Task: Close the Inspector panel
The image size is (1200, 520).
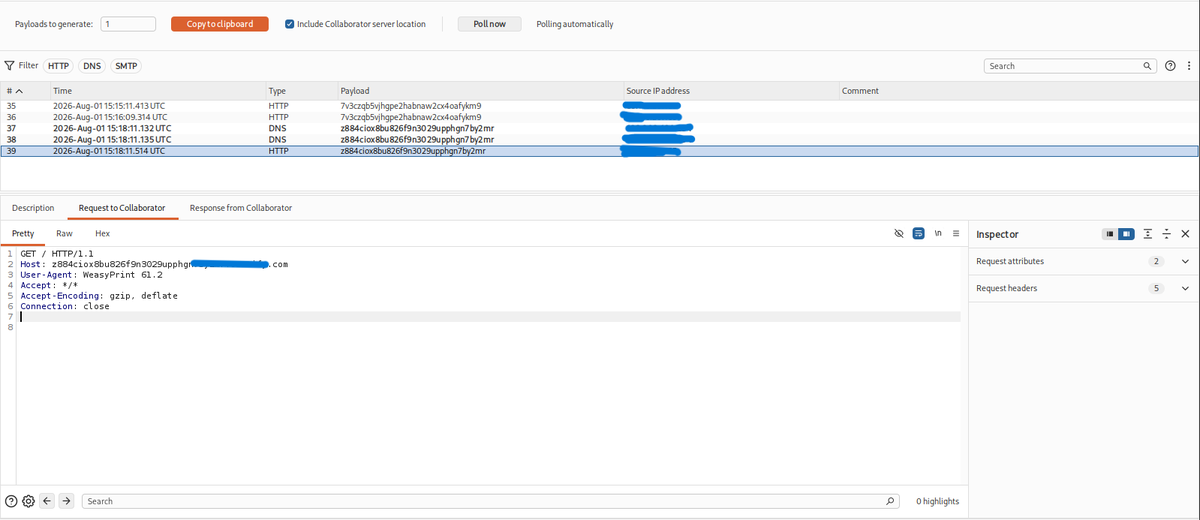Action: 1185,234
